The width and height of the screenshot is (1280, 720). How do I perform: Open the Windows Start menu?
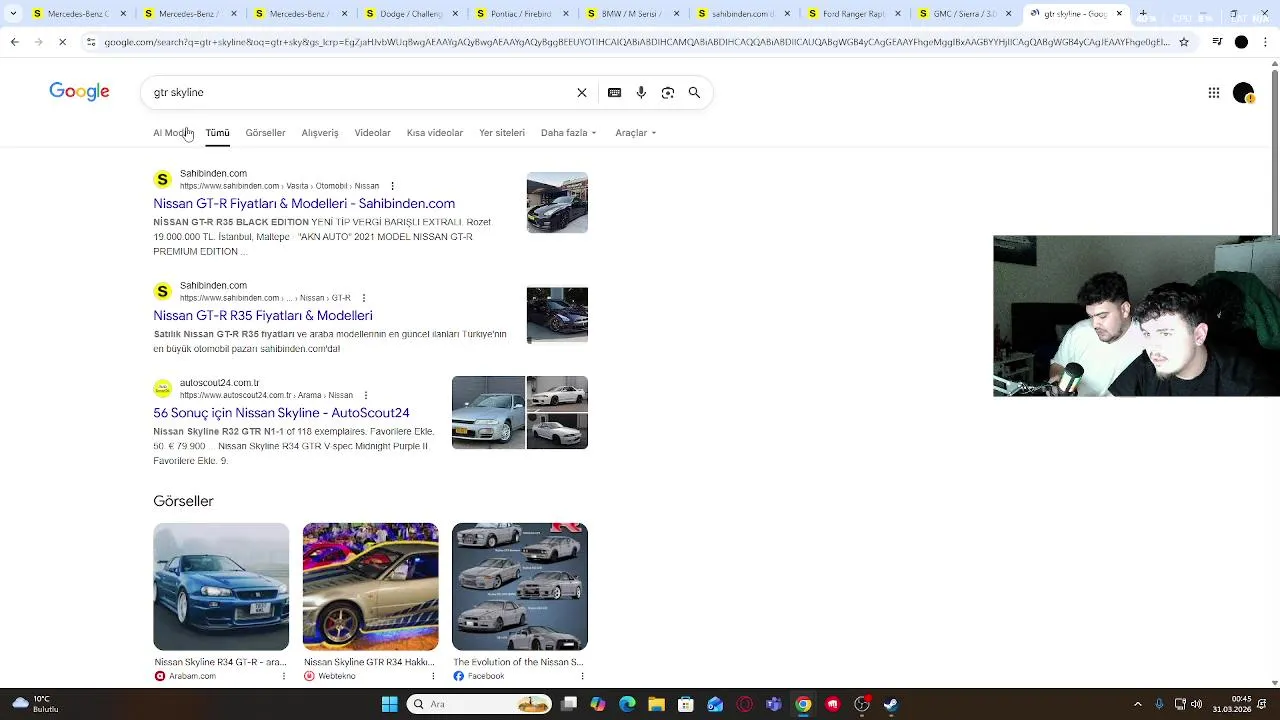click(389, 704)
